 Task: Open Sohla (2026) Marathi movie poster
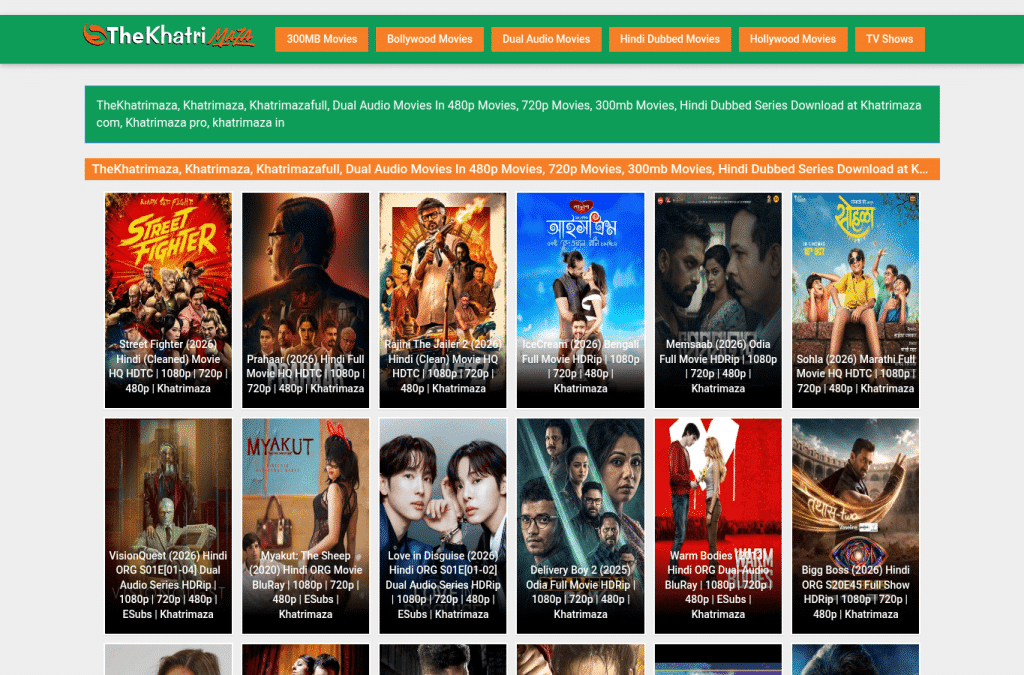coord(856,300)
